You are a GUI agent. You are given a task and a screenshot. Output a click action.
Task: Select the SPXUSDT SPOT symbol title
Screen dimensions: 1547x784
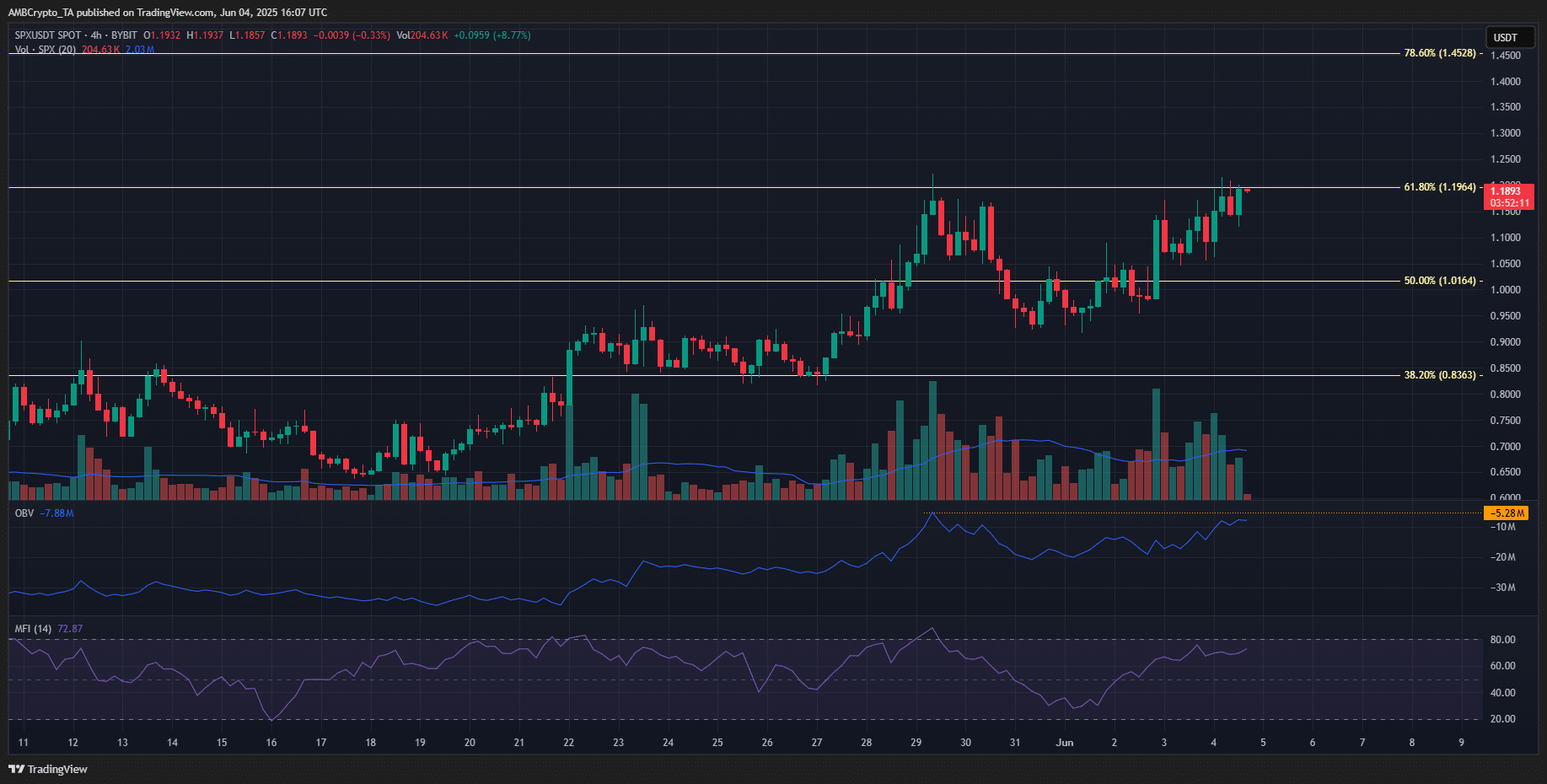[x=48, y=35]
